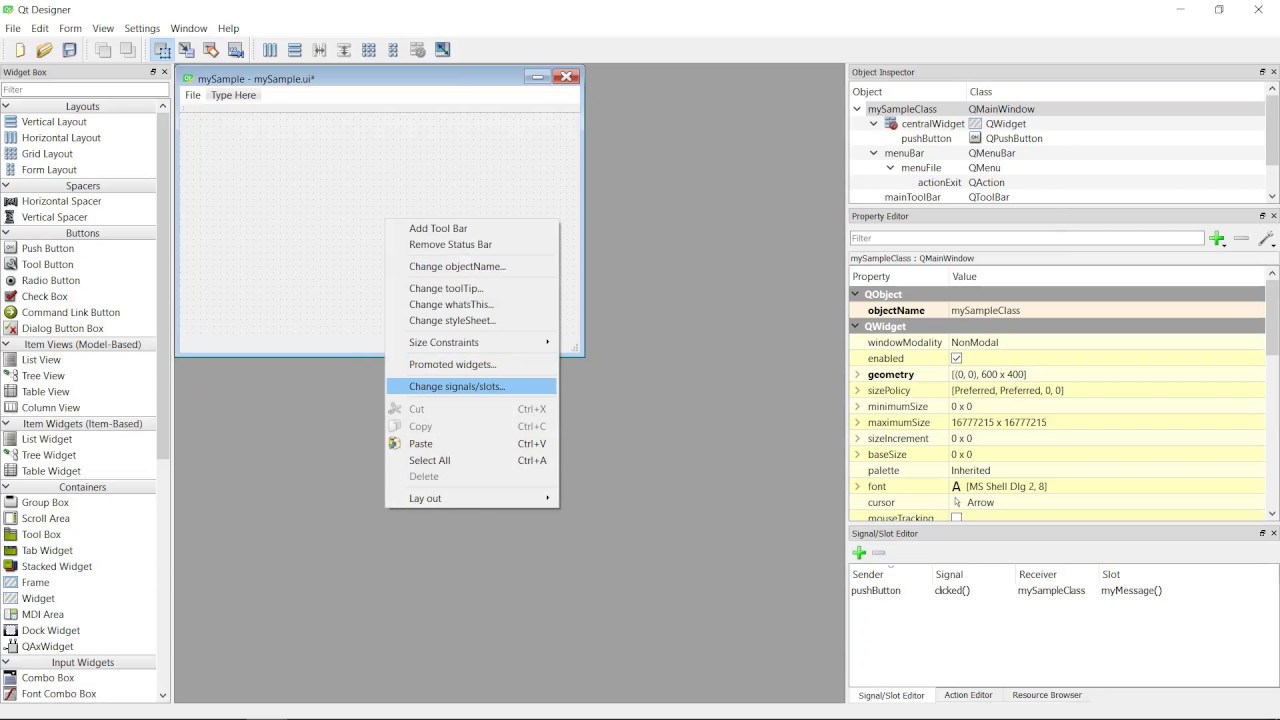Toggle the mouseTracking property checkbox
This screenshot has height=720, width=1280.
[x=957, y=518]
